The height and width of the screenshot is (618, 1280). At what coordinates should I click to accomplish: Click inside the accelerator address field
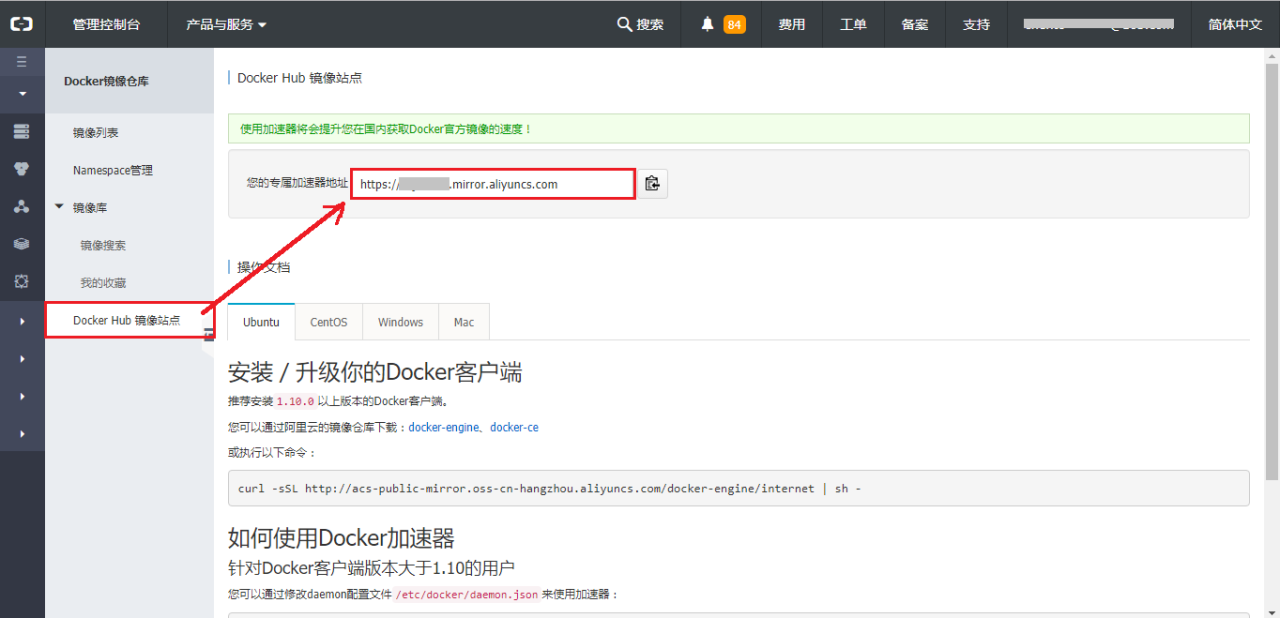click(492, 183)
